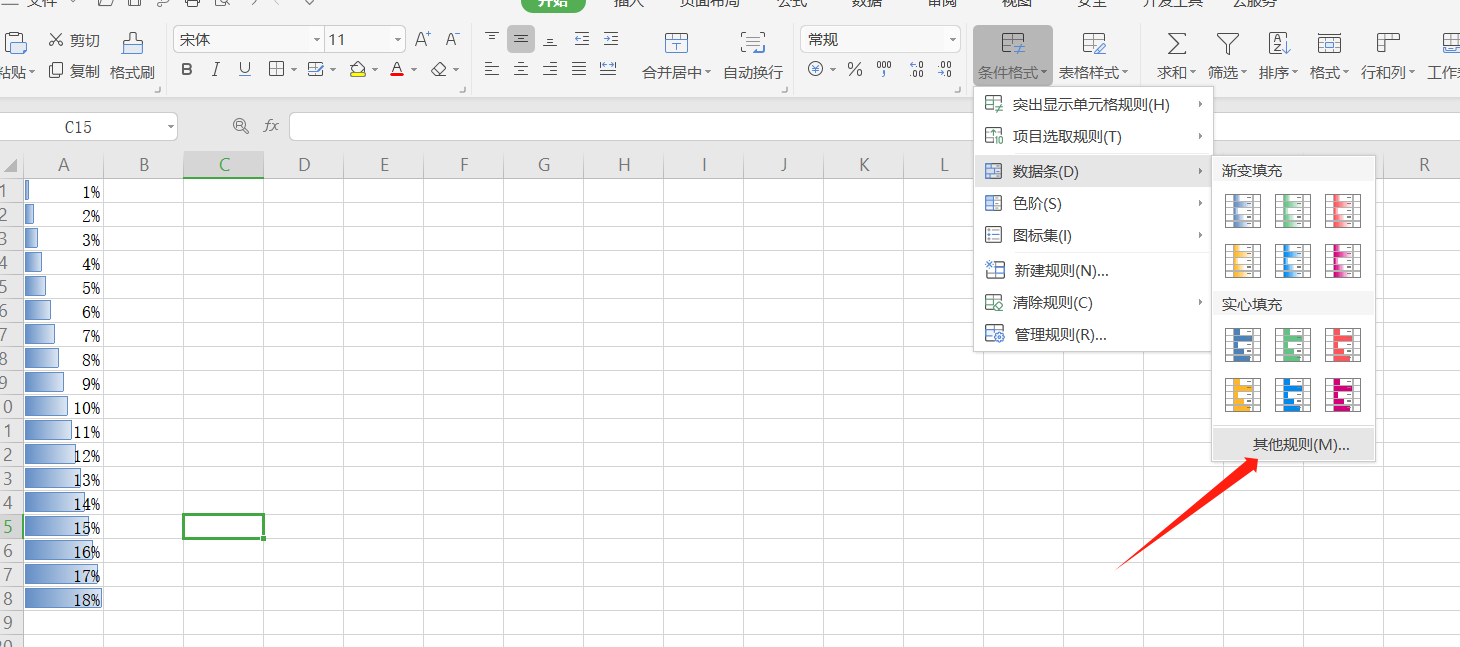Click the Wrap Text (自动换行) icon
The width and height of the screenshot is (1460, 647).
coord(752,43)
